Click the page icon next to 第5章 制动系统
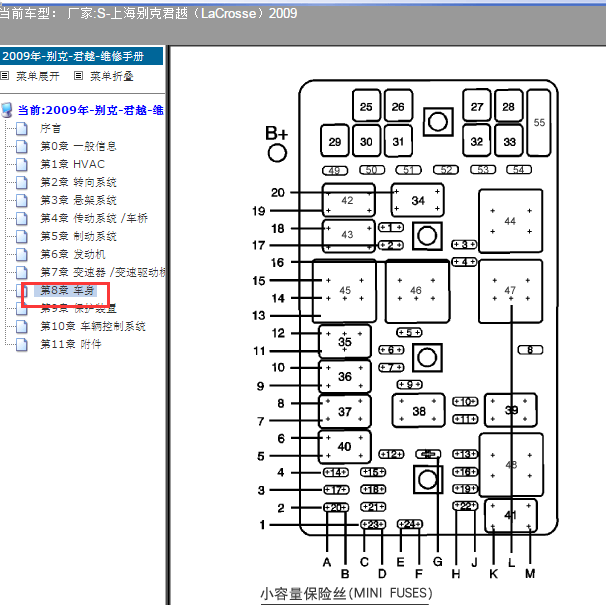Viewport: 606px width, 605px height. [22, 236]
